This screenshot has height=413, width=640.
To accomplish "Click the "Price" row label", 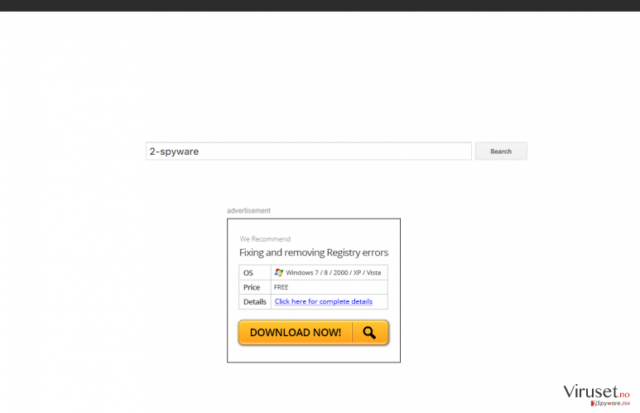I will [x=251, y=287].
